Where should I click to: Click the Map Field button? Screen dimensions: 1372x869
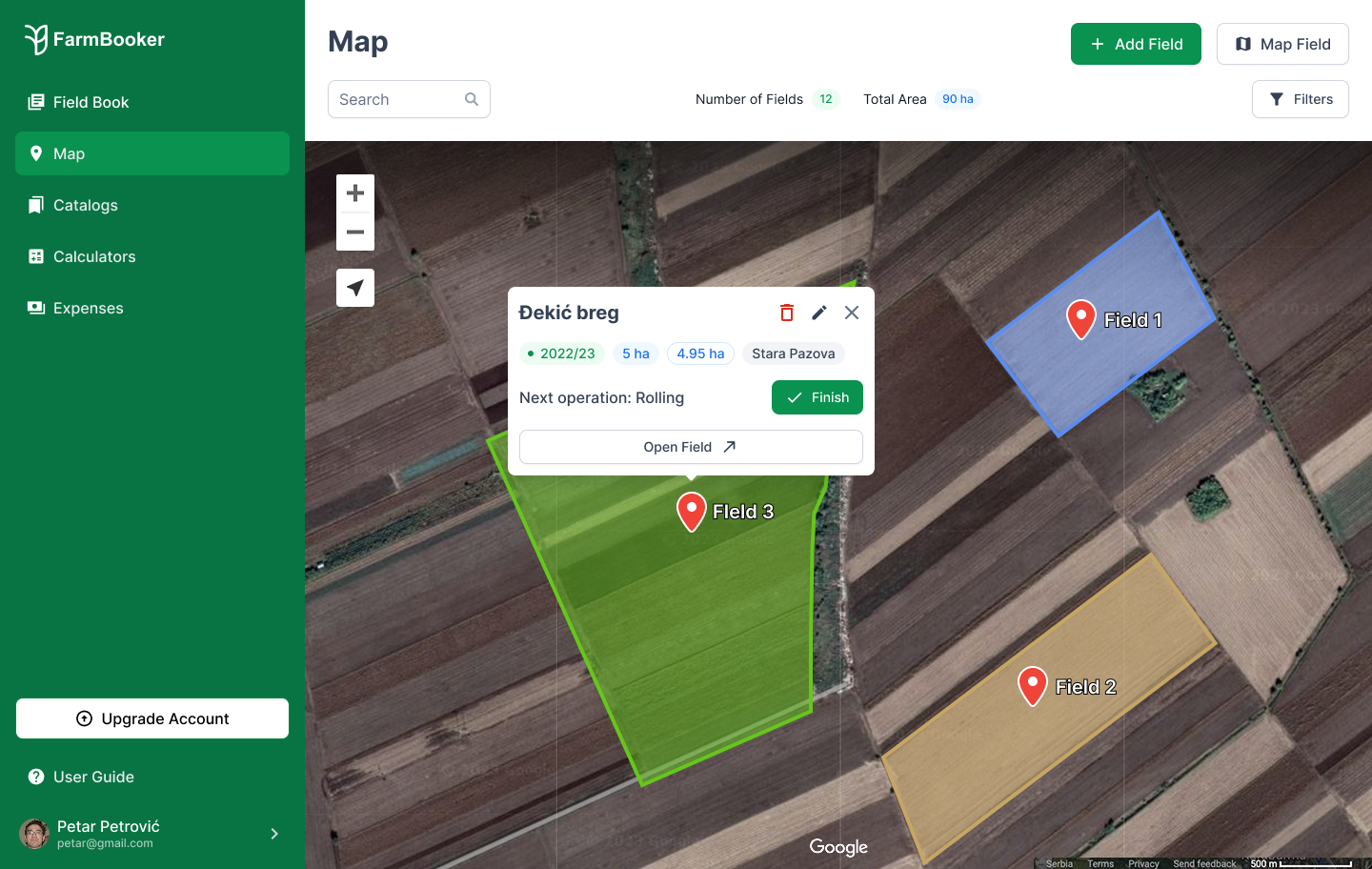[1281, 44]
